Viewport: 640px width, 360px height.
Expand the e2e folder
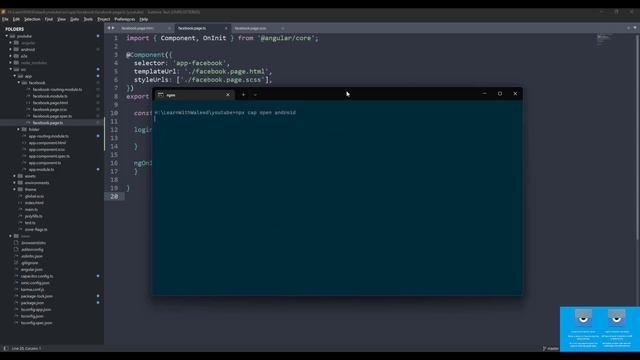point(11,56)
